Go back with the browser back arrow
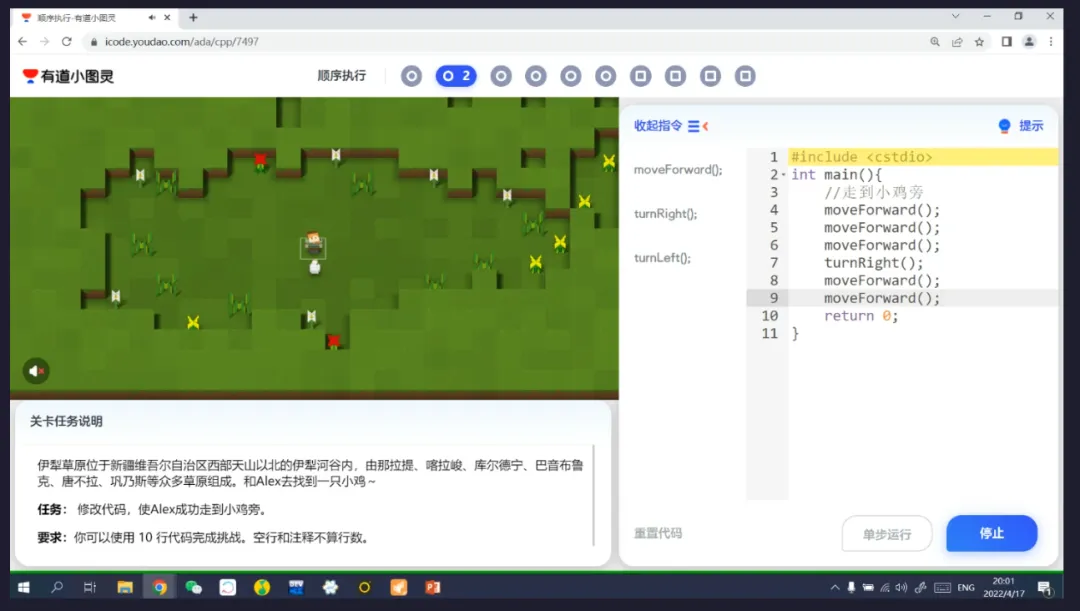The height and width of the screenshot is (611, 1080). (22, 42)
